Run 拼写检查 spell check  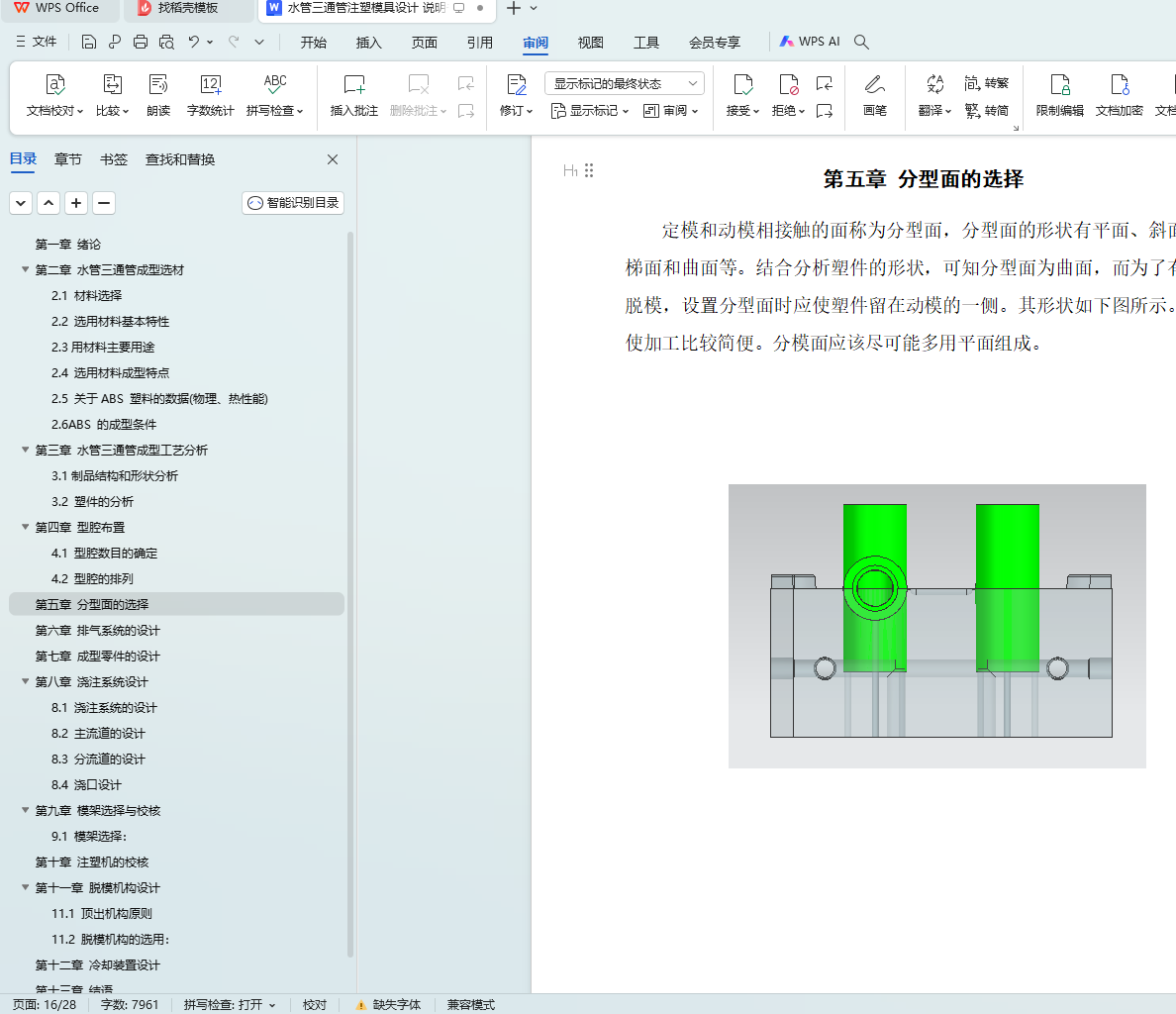(x=274, y=96)
